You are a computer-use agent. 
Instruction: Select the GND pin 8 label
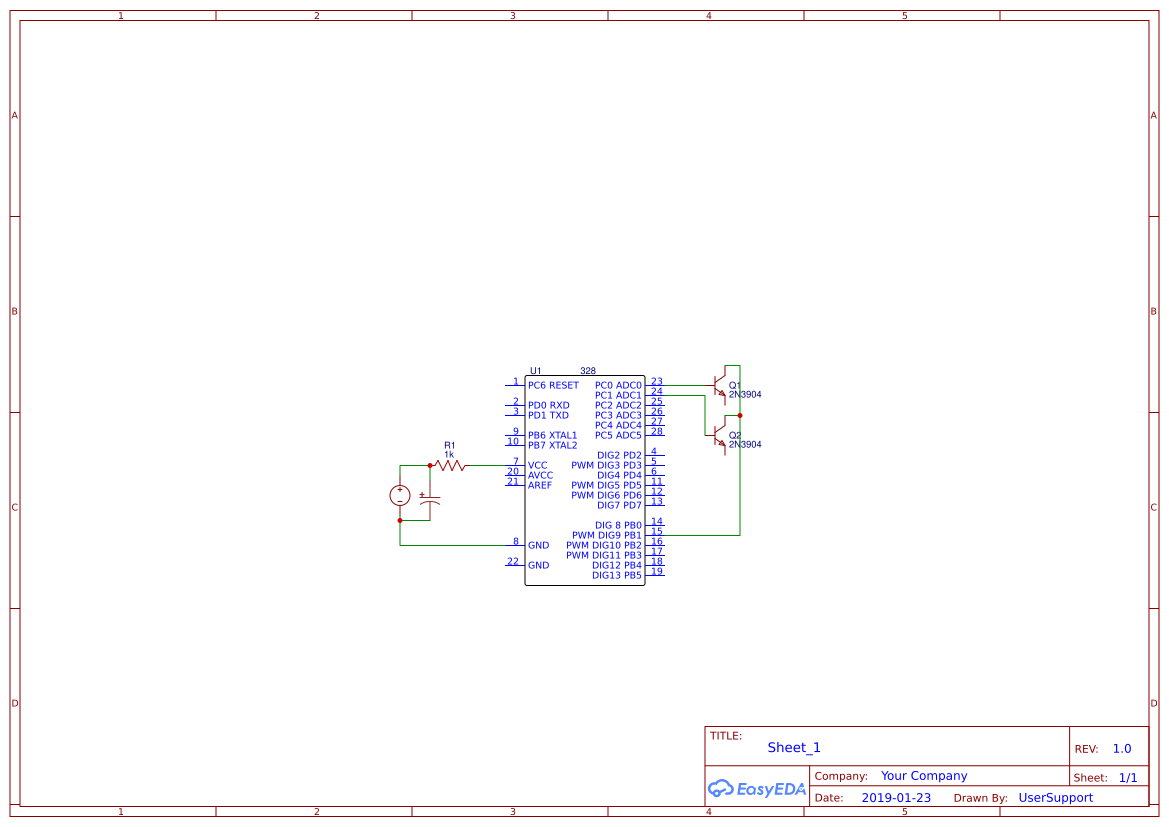coord(537,545)
